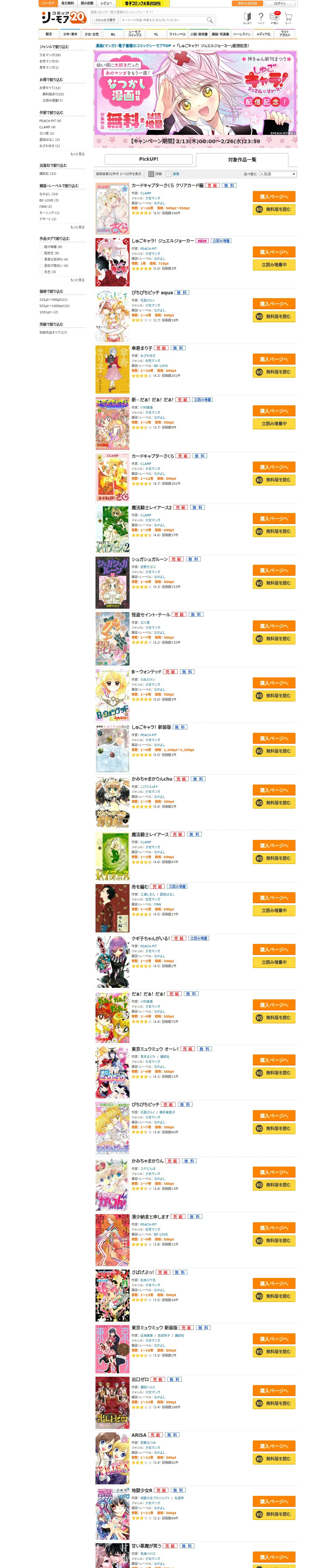
Task: Check the 絵が綺麗 tag checkbox
Action: click(x=41, y=246)
